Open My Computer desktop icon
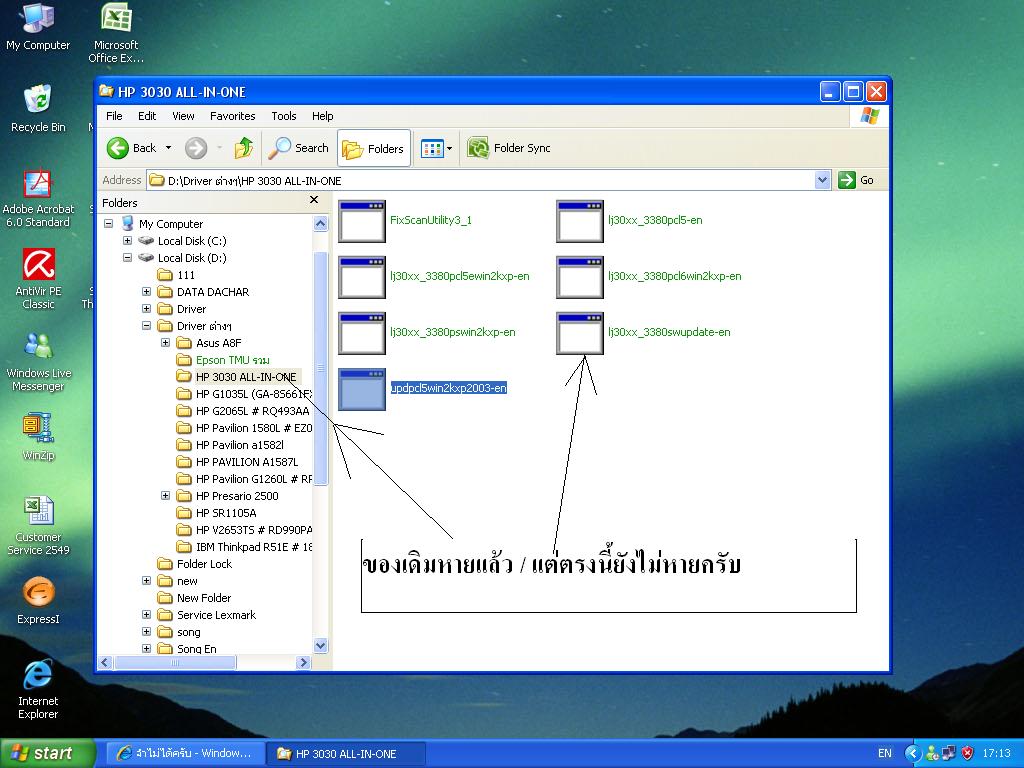The height and width of the screenshot is (768, 1024). coord(38,27)
